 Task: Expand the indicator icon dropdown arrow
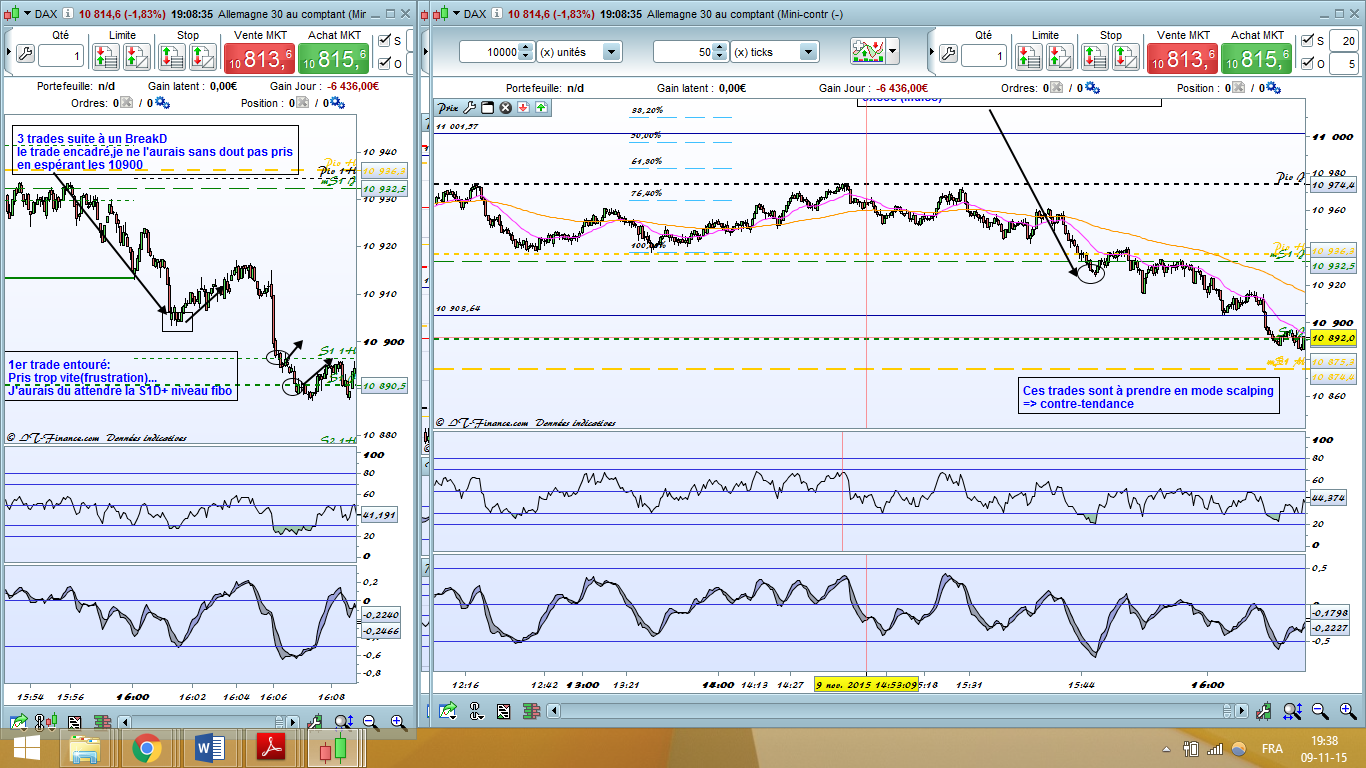[x=892, y=51]
